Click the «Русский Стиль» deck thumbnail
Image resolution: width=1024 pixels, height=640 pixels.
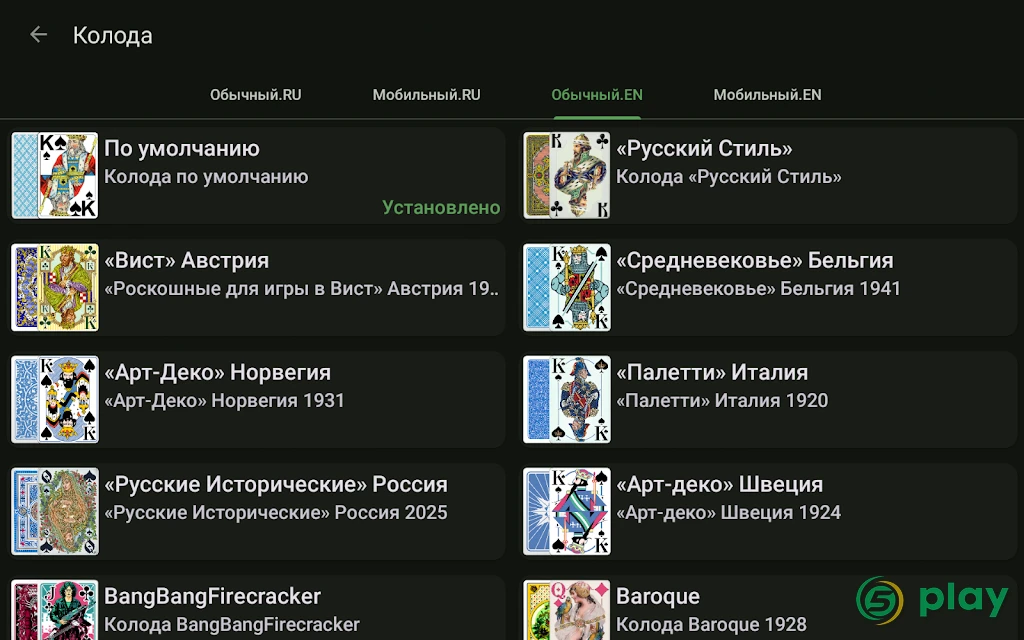[567, 175]
